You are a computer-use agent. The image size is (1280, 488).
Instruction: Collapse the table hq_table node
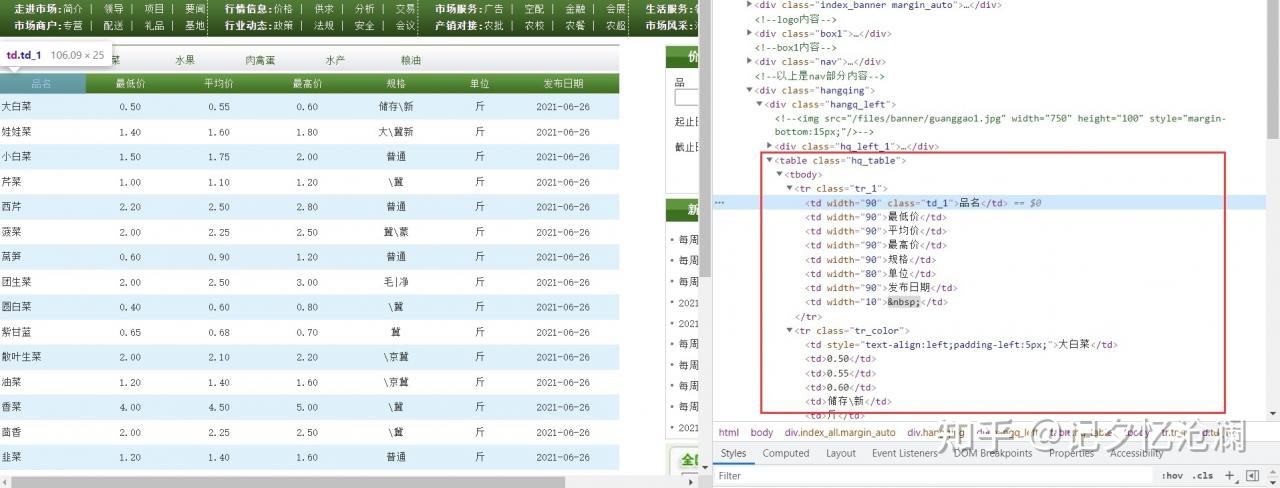point(770,160)
